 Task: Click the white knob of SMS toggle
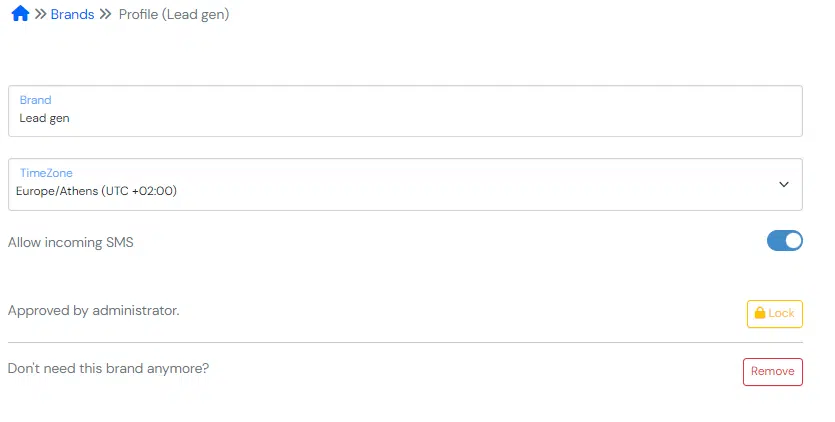[x=793, y=241]
